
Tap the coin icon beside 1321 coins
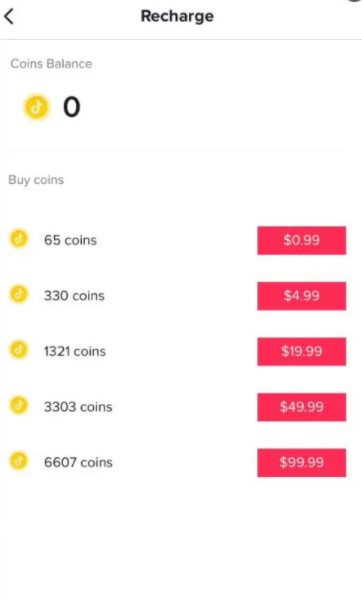coord(19,350)
